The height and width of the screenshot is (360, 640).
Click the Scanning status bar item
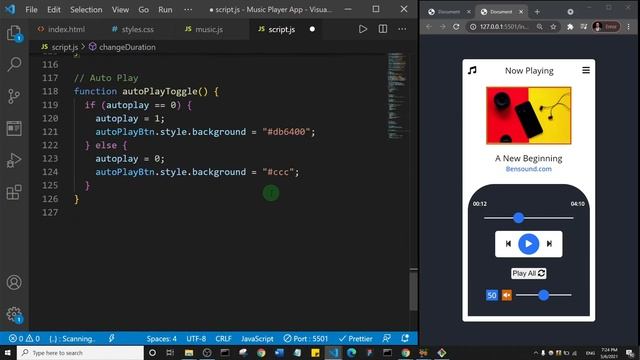72,338
